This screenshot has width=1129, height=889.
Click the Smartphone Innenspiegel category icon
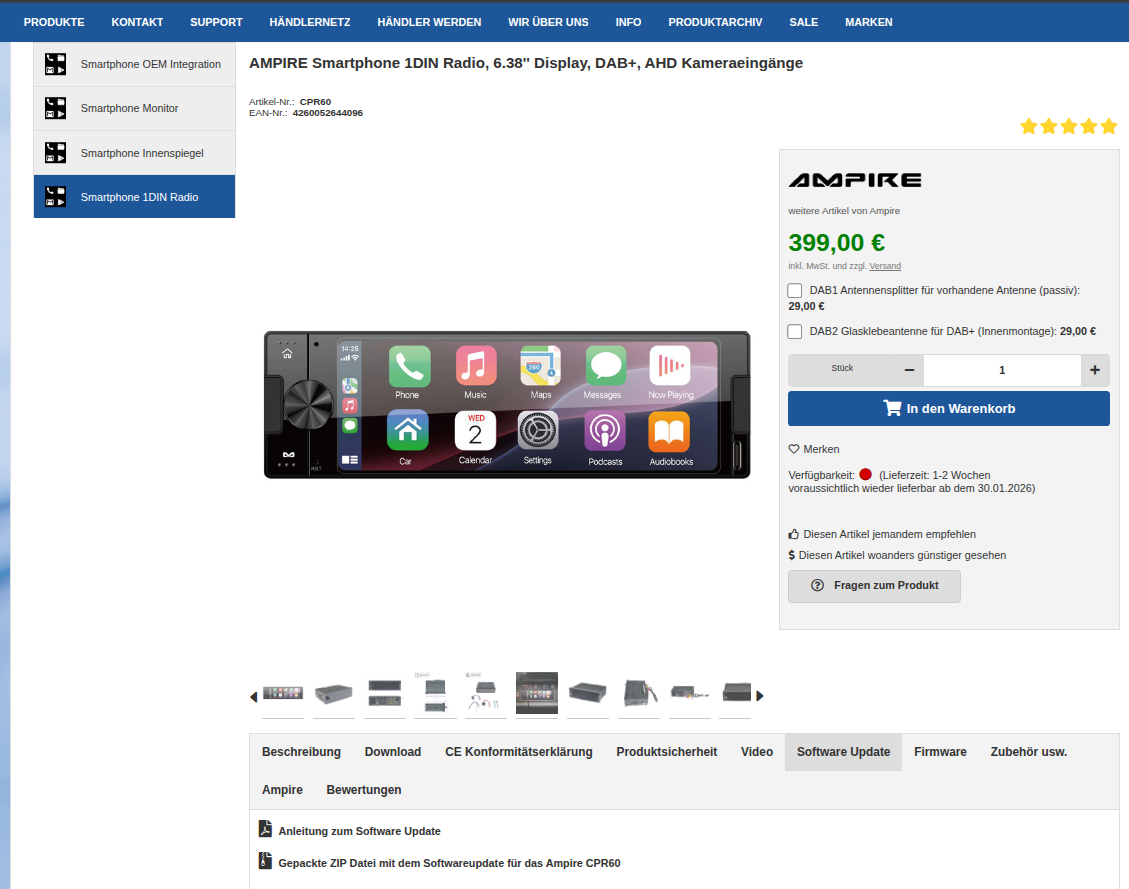coord(55,153)
